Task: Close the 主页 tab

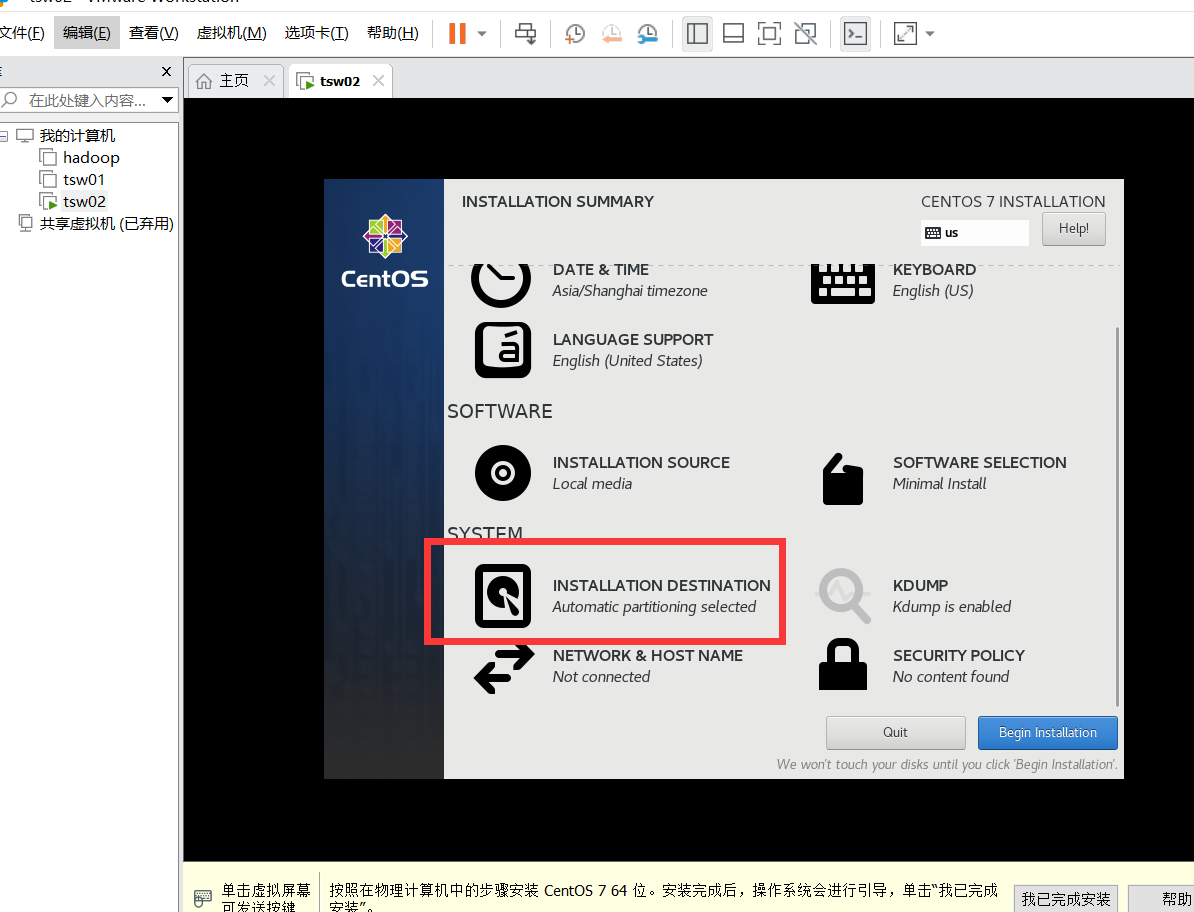Action: [270, 81]
